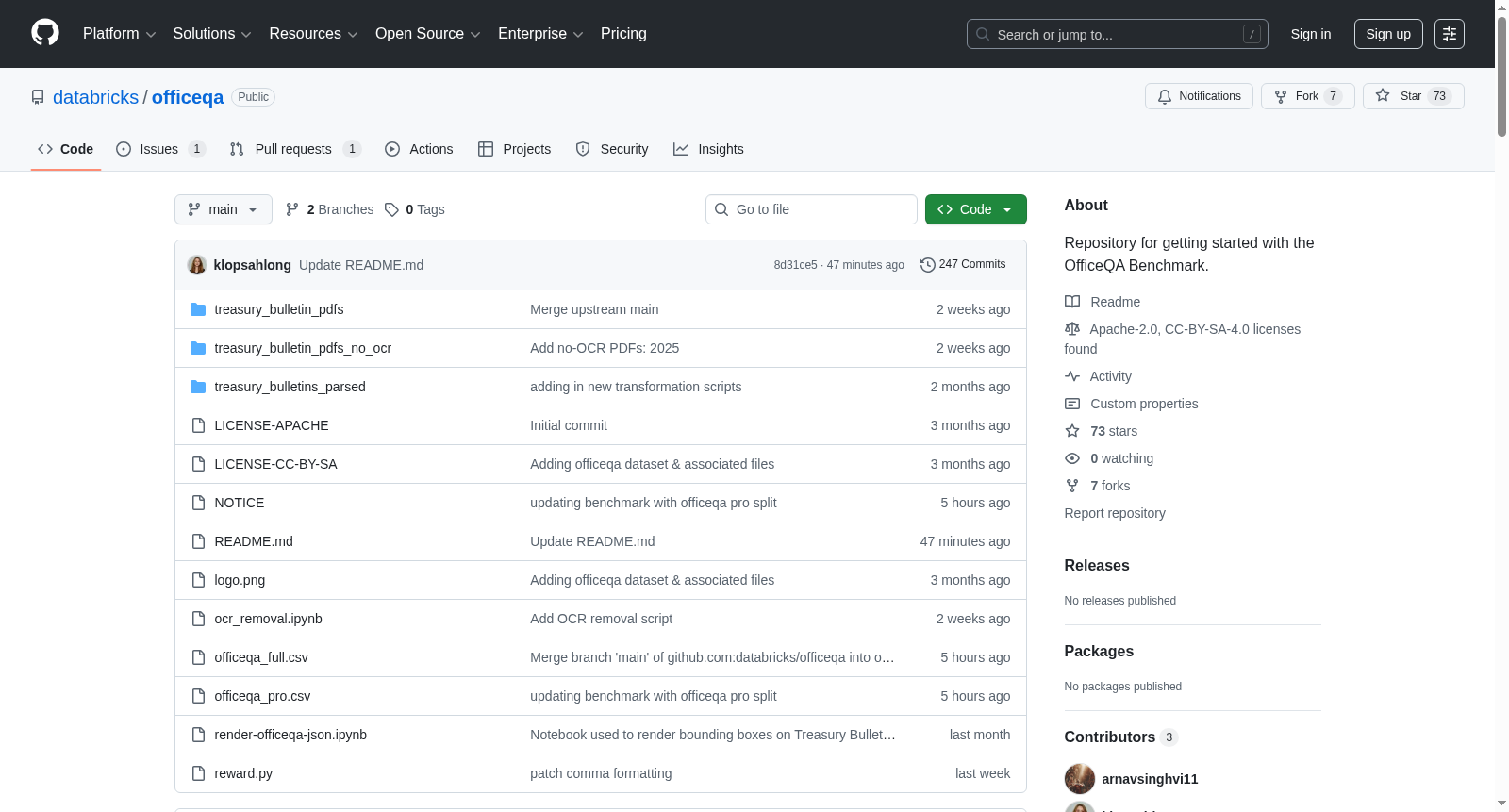Open the Pricing page link

tap(623, 34)
